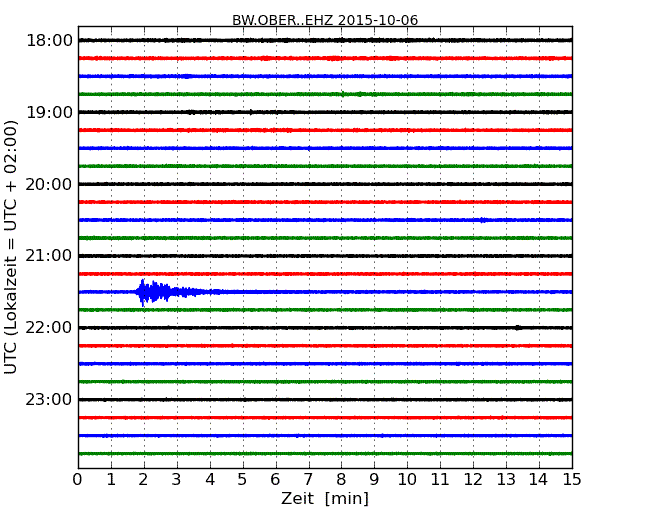Click the Zeit [min] axis label

(x=325, y=498)
